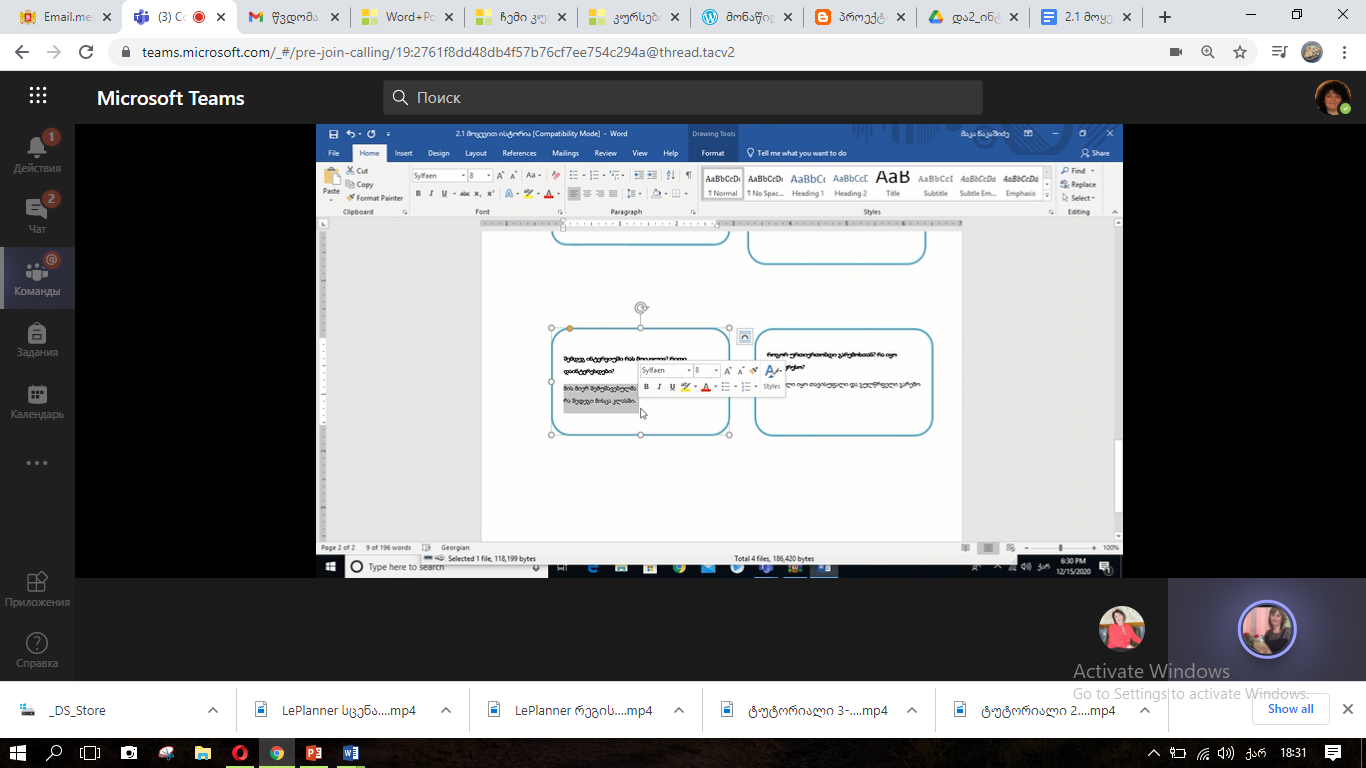Screen dimensions: 1366x768
Task: Open Task View on the taskbar
Action: pos(91,753)
